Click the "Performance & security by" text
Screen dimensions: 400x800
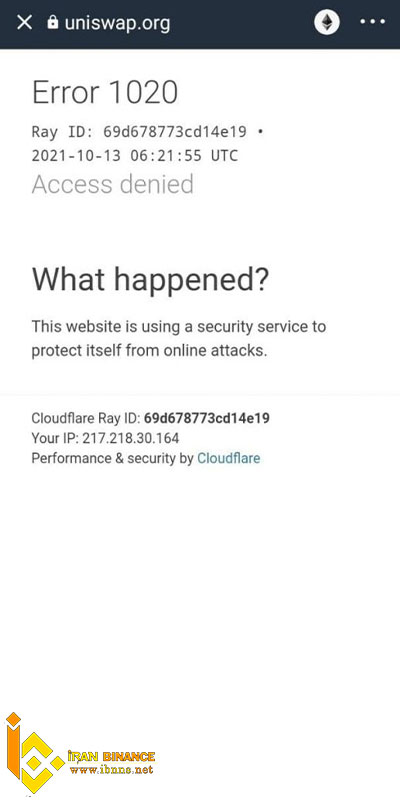click(112, 458)
